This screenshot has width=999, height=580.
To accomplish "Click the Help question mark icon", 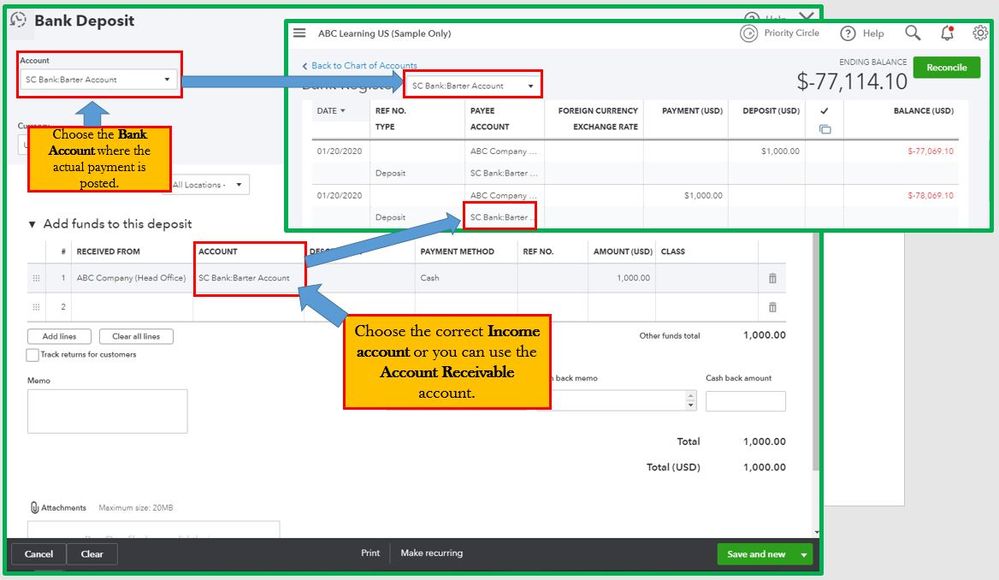I will pos(847,33).
